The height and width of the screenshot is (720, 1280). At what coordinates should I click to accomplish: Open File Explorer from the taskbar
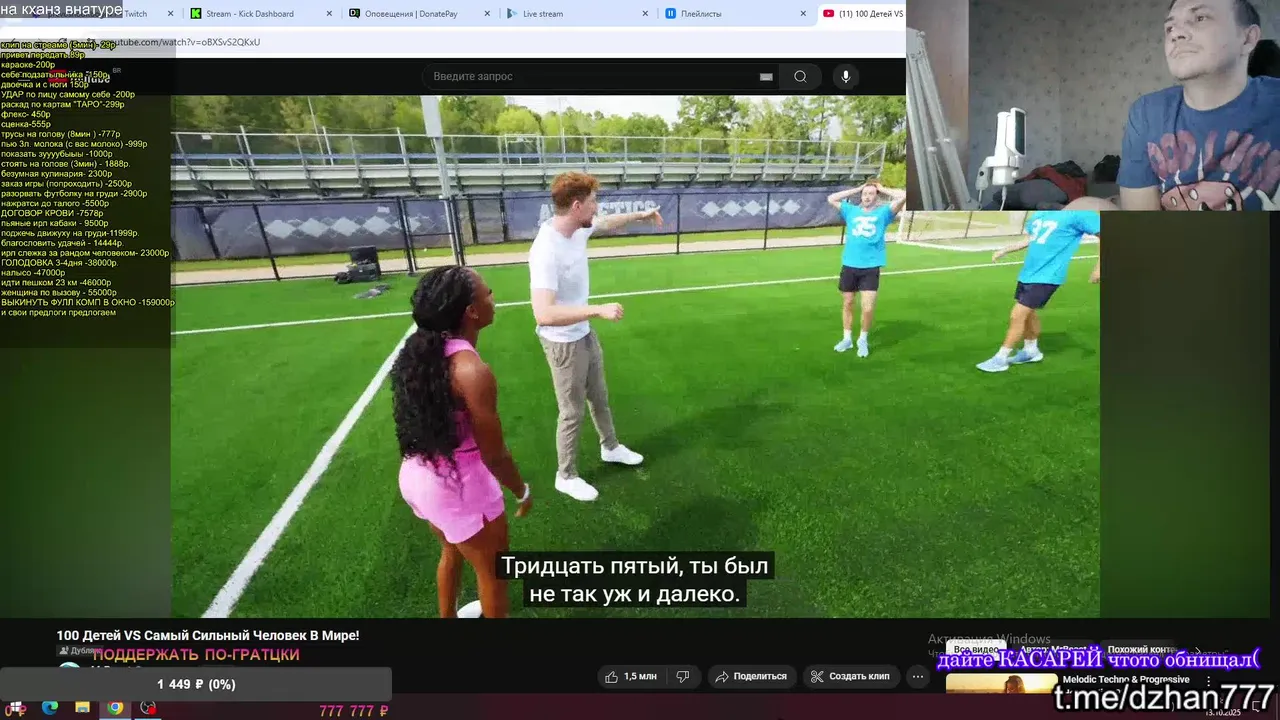(82, 708)
